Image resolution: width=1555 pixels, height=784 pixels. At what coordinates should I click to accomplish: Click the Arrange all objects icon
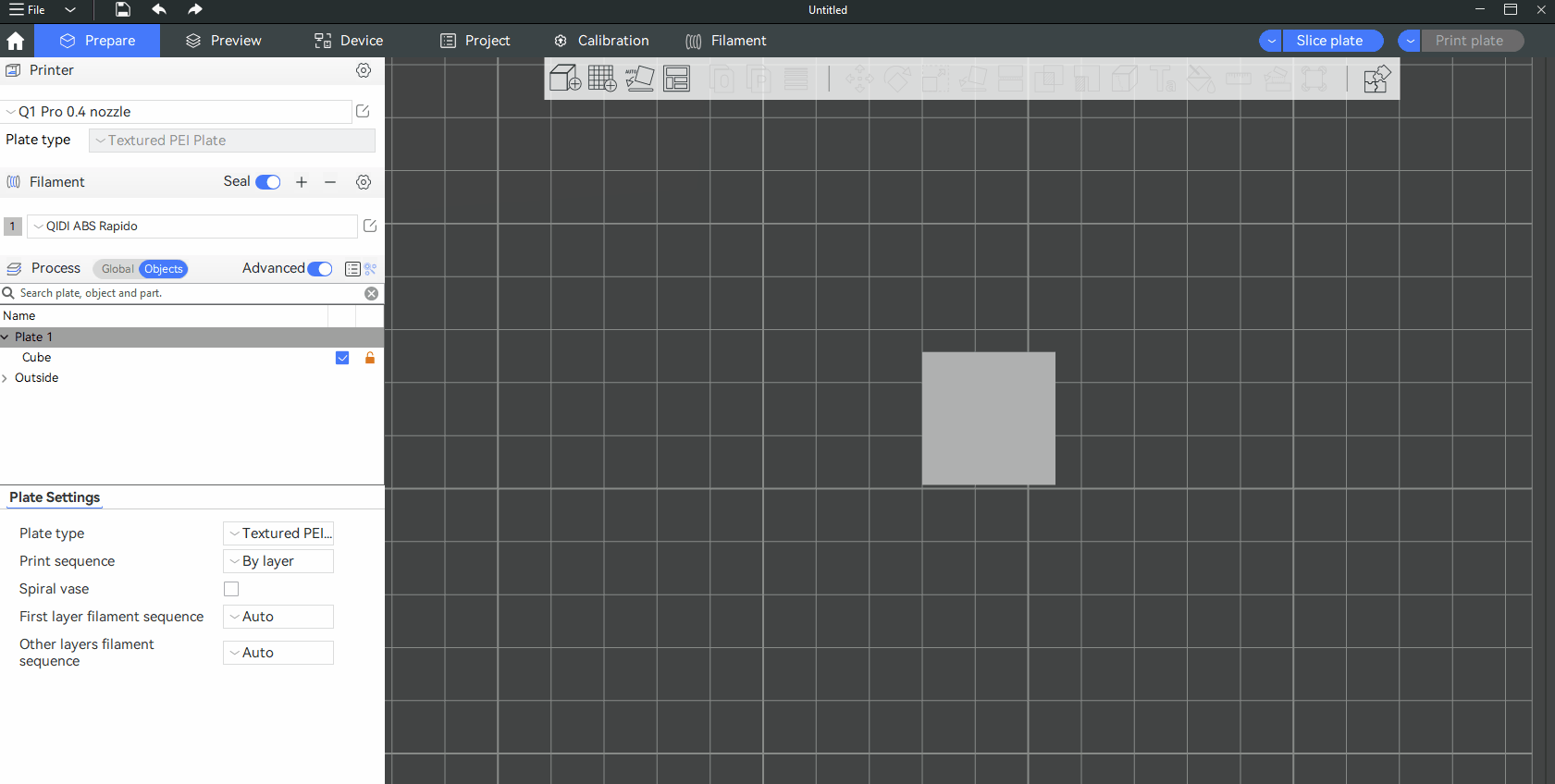tap(677, 79)
